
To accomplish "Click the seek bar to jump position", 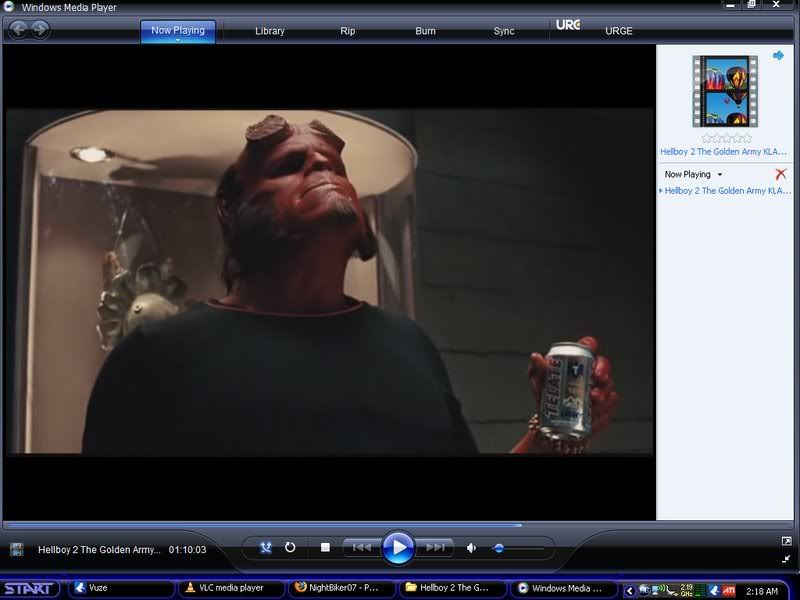I will 398,524.
